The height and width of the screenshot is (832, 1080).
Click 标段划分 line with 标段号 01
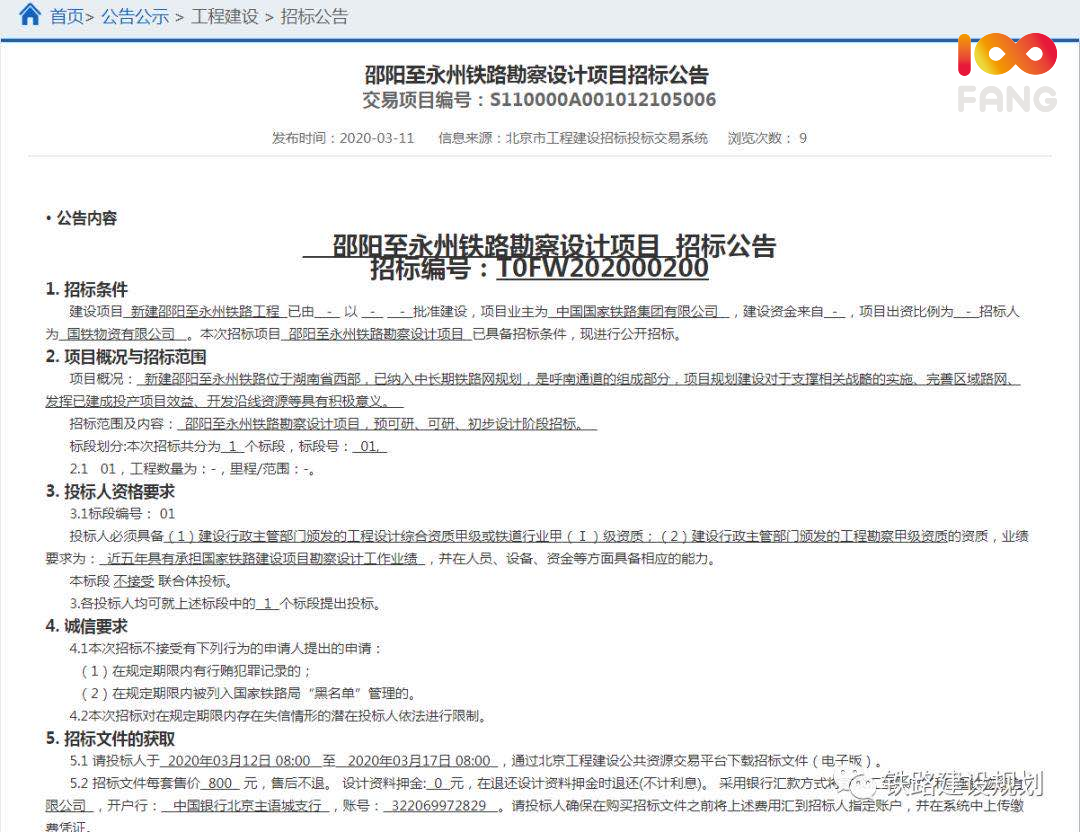point(228,446)
